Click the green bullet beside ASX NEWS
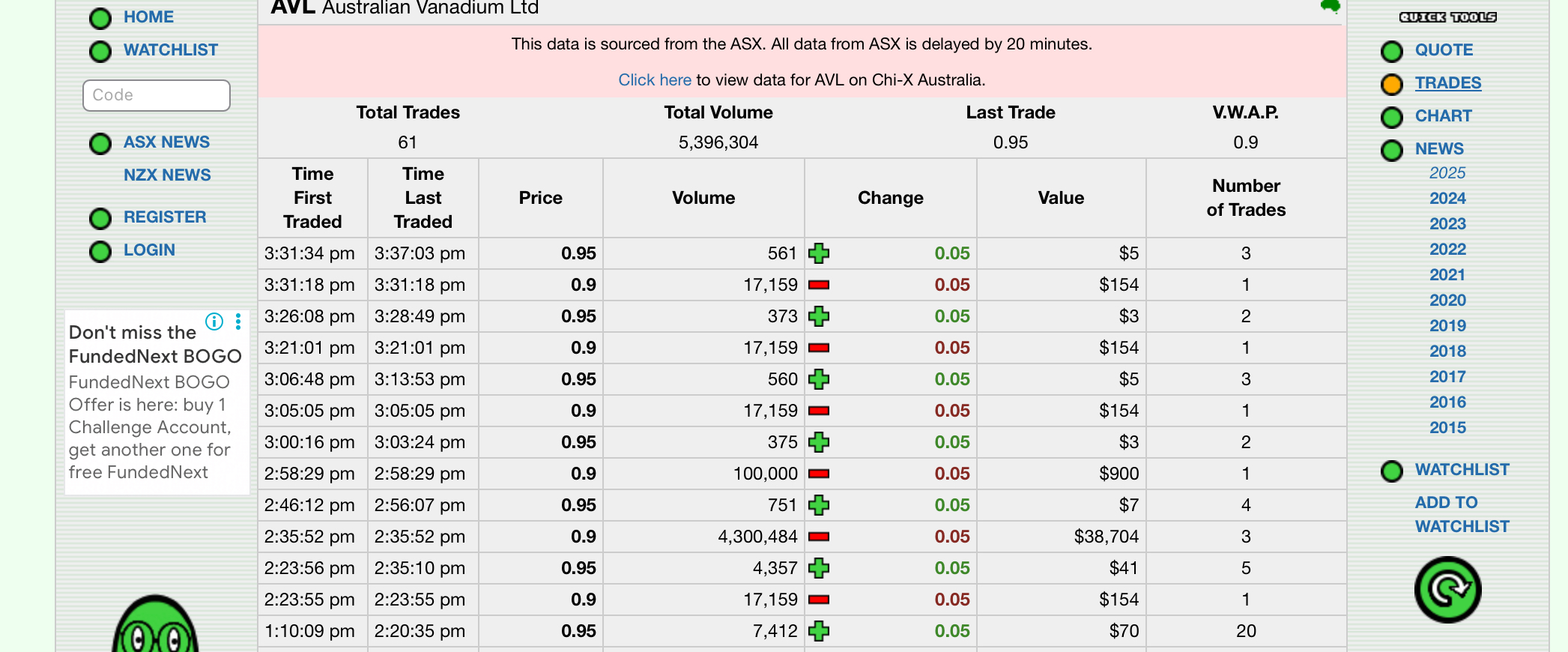The image size is (1568, 652). point(100,144)
